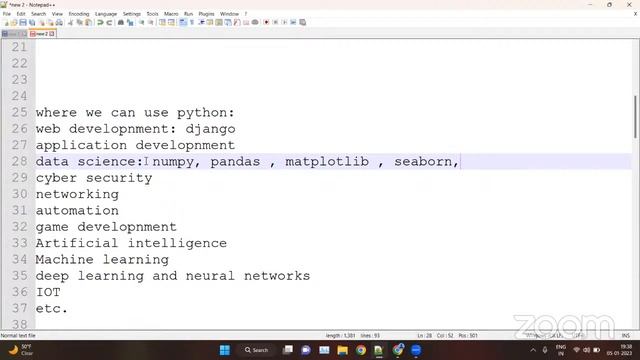Open the ? help menu
The width and height of the screenshot is (640, 360).
[246, 14]
